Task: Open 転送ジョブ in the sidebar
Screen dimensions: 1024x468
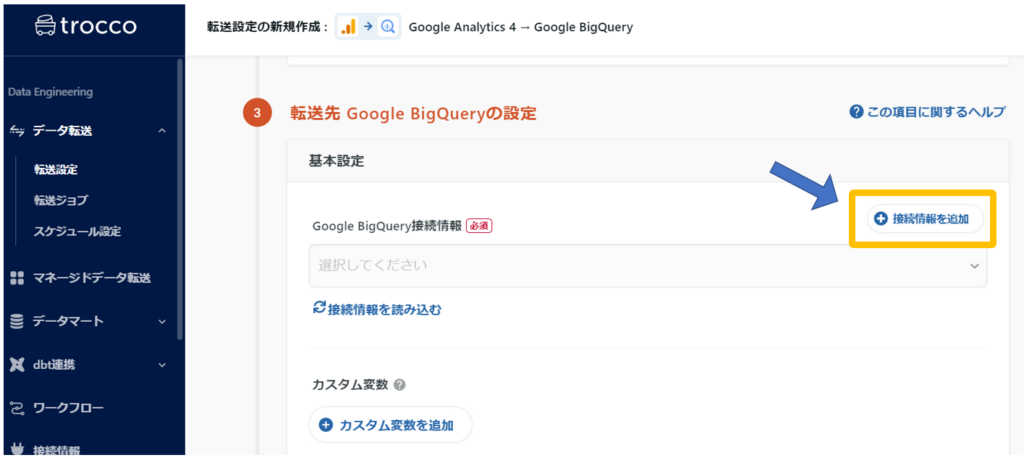Action: pyautogui.click(x=61, y=200)
